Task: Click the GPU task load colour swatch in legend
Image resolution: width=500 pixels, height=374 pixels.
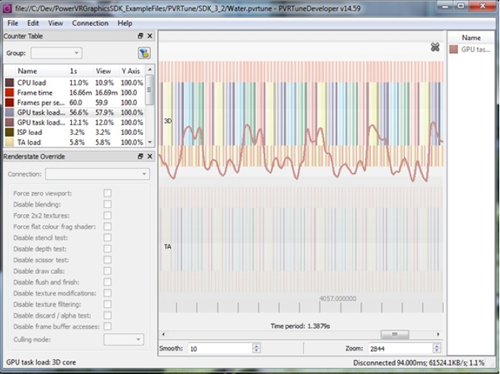Action: coord(454,50)
